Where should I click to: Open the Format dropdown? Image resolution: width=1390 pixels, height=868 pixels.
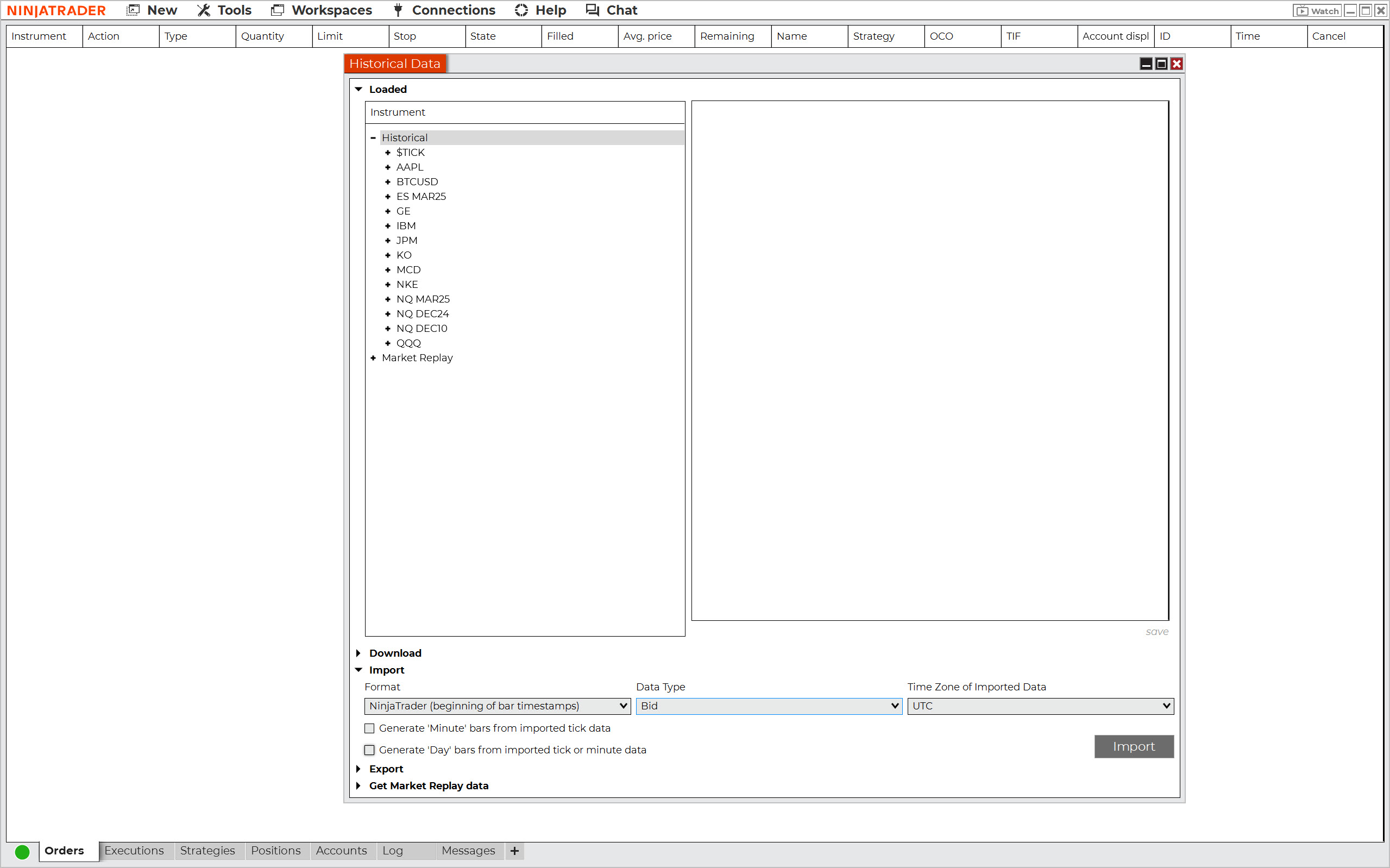[497, 706]
